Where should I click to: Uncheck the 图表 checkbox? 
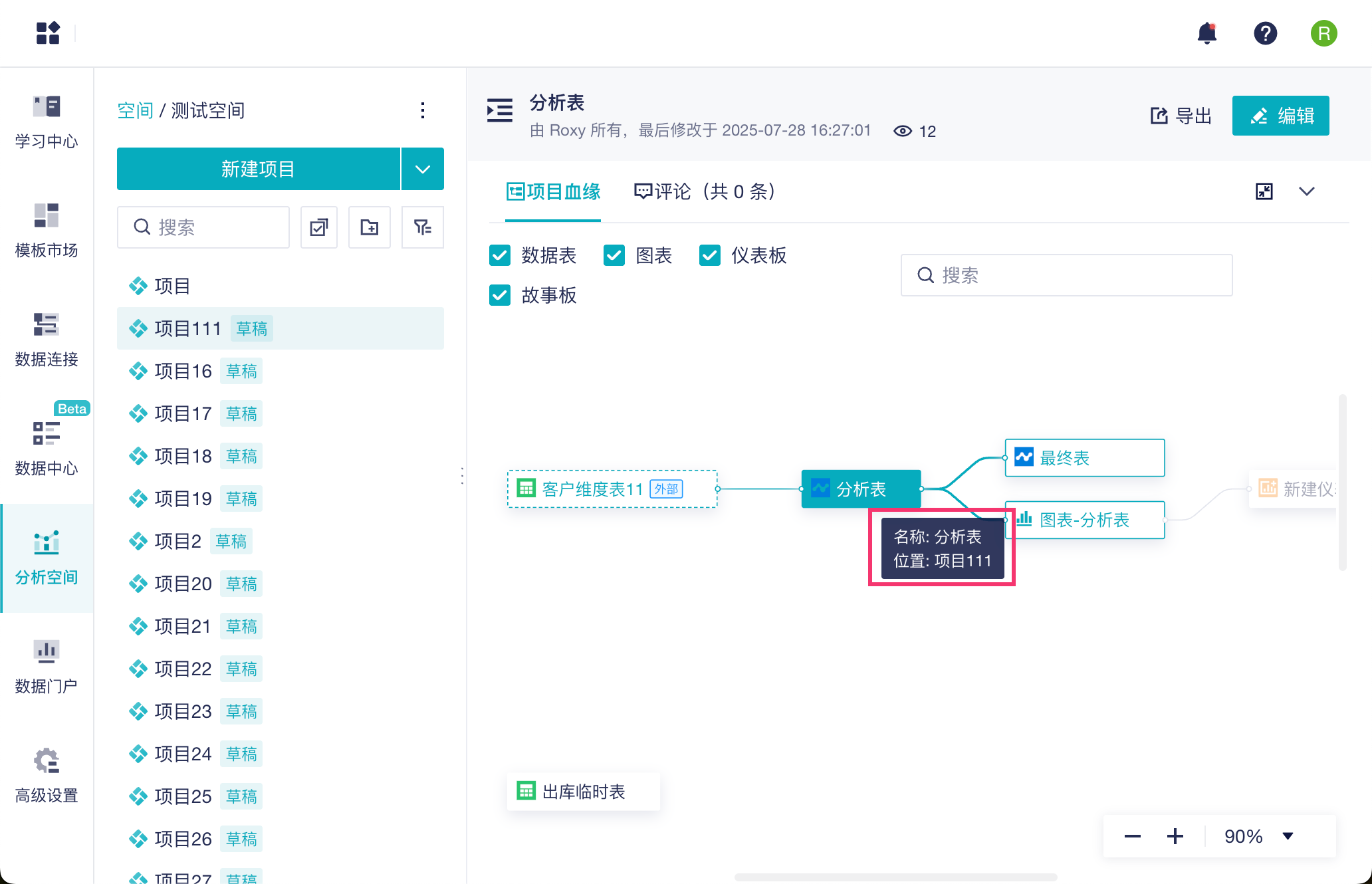pyautogui.click(x=614, y=255)
